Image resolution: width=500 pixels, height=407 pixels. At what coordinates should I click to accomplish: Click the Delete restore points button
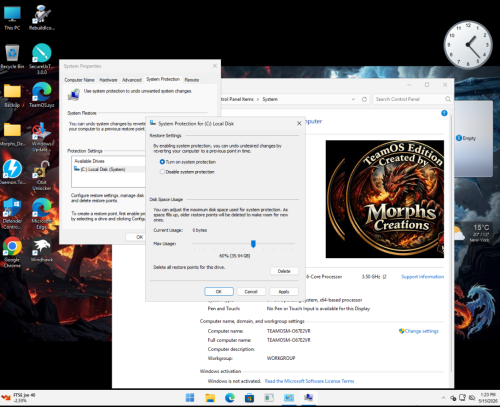284,271
